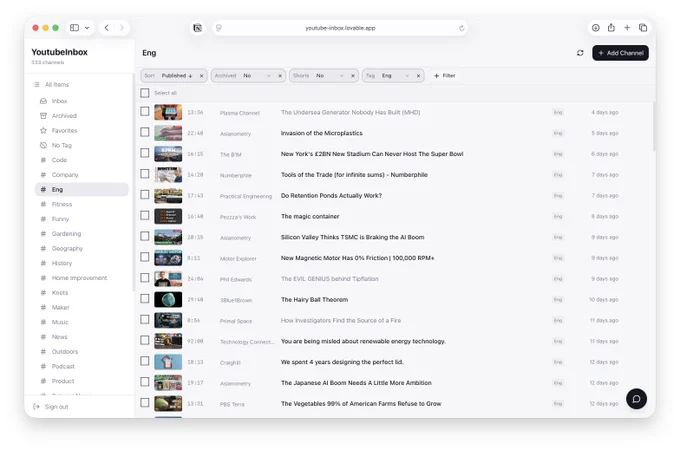
Task: Open video Silicon Valley Thinks TSMC is Braking
Action: pos(352,237)
